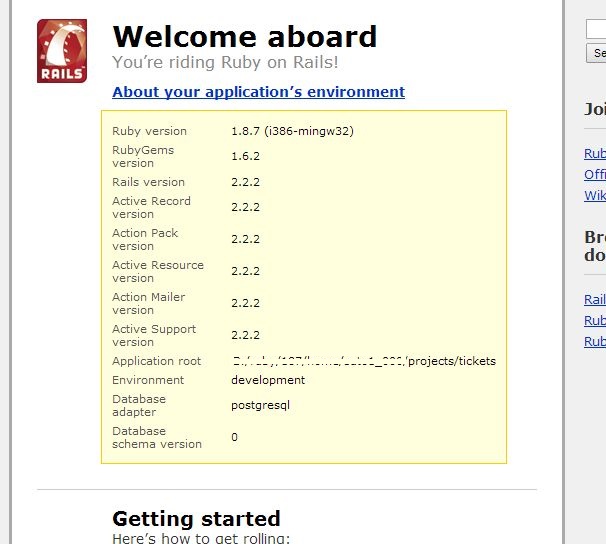Screen dimensions: 606x544
Task: Click the Active Resource version value 2.2.2
Action: 245,271
